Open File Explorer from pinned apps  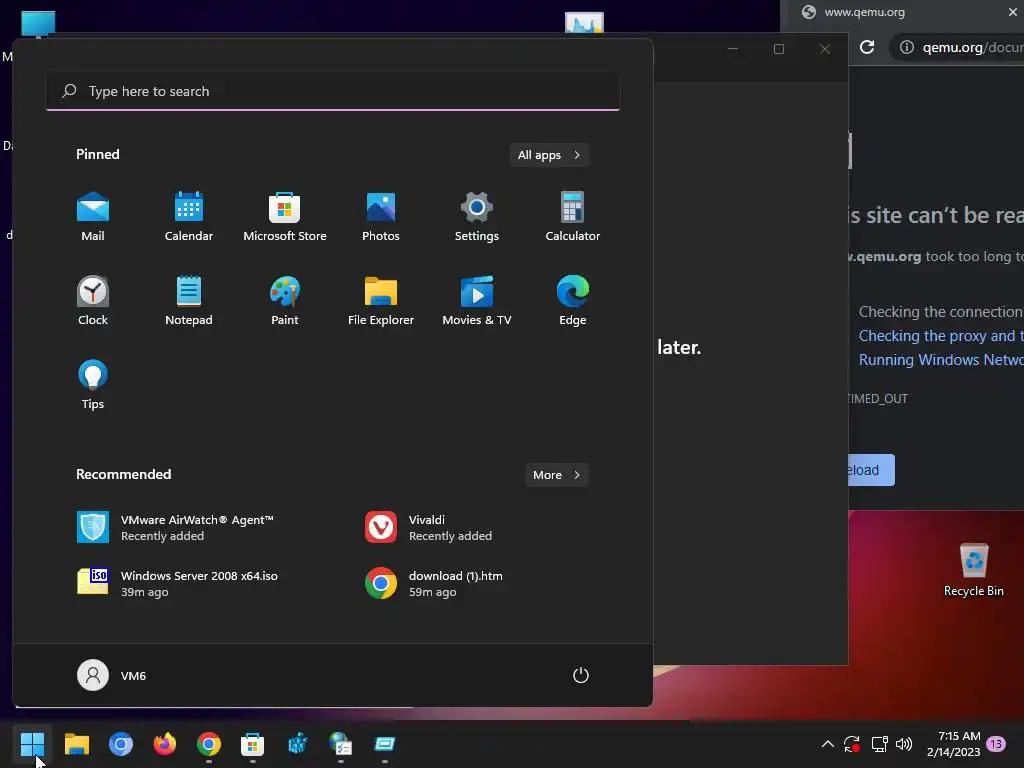coord(381,301)
